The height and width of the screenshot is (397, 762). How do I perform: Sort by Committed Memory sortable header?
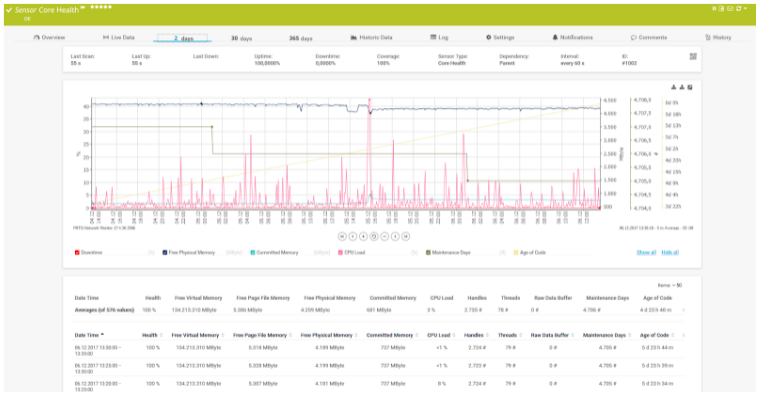(x=392, y=335)
